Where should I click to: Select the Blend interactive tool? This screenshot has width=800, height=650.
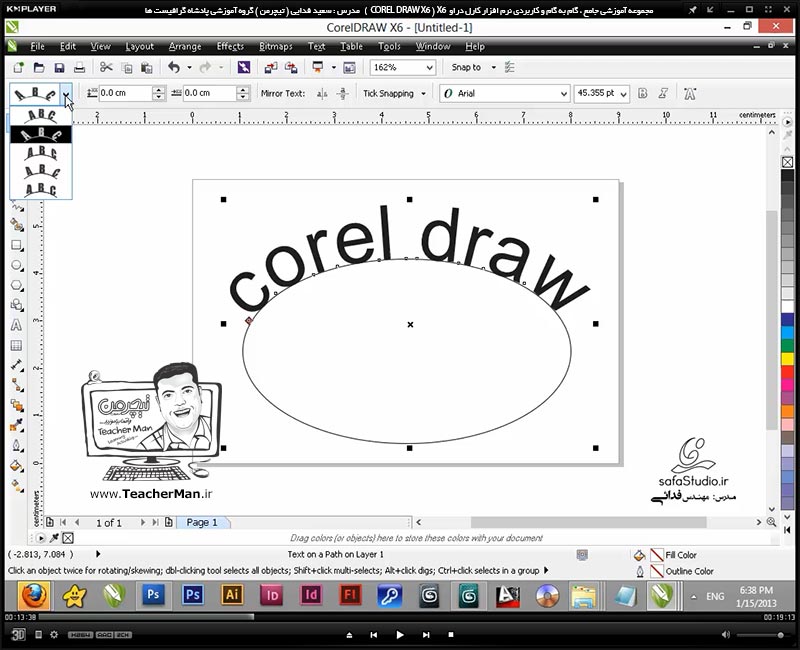[17, 406]
